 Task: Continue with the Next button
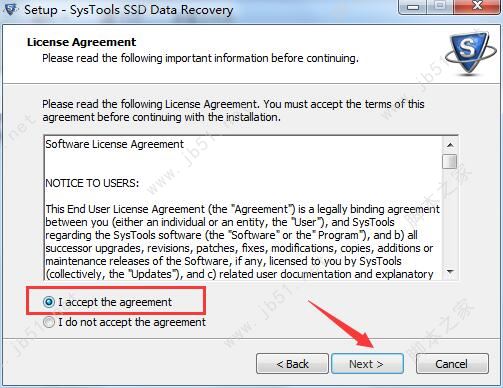click(367, 364)
